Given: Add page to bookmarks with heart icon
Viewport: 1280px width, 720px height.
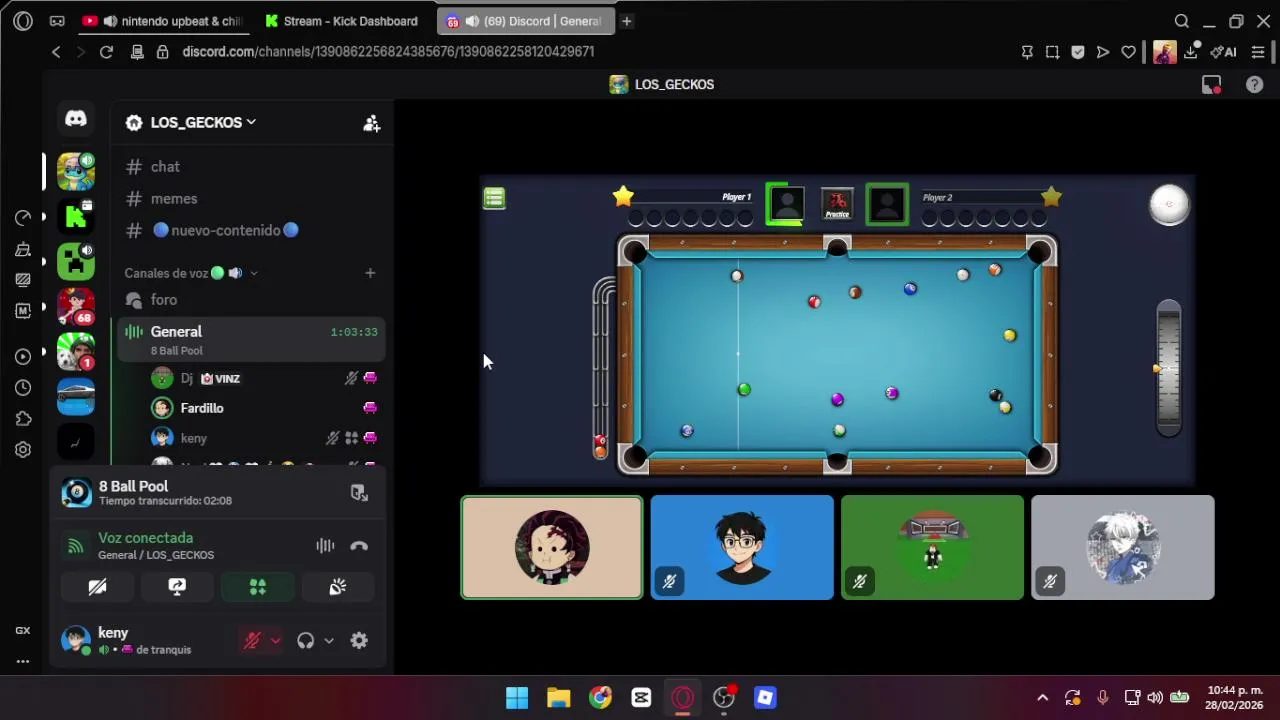Looking at the screenshot, I should [x=1128, y=52].
